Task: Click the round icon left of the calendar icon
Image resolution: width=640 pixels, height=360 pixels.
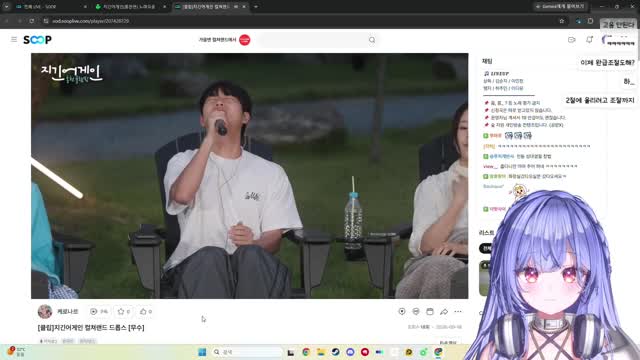Action: [416, 311]
